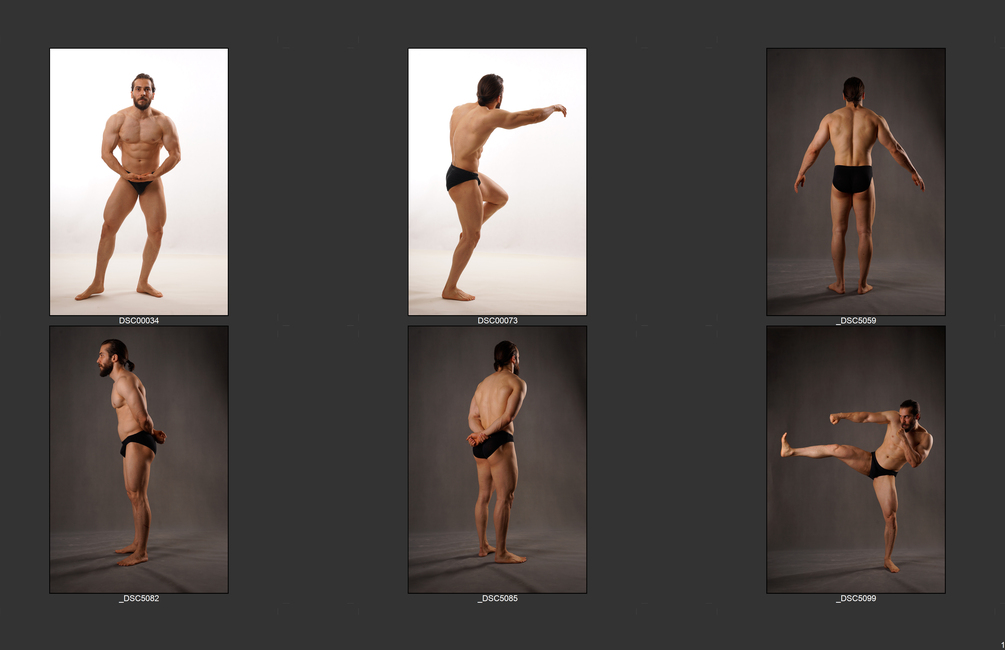Select the DSC00073 photo thumbnail
This screenshot has height=650, width=1005.
coord(497,181)
